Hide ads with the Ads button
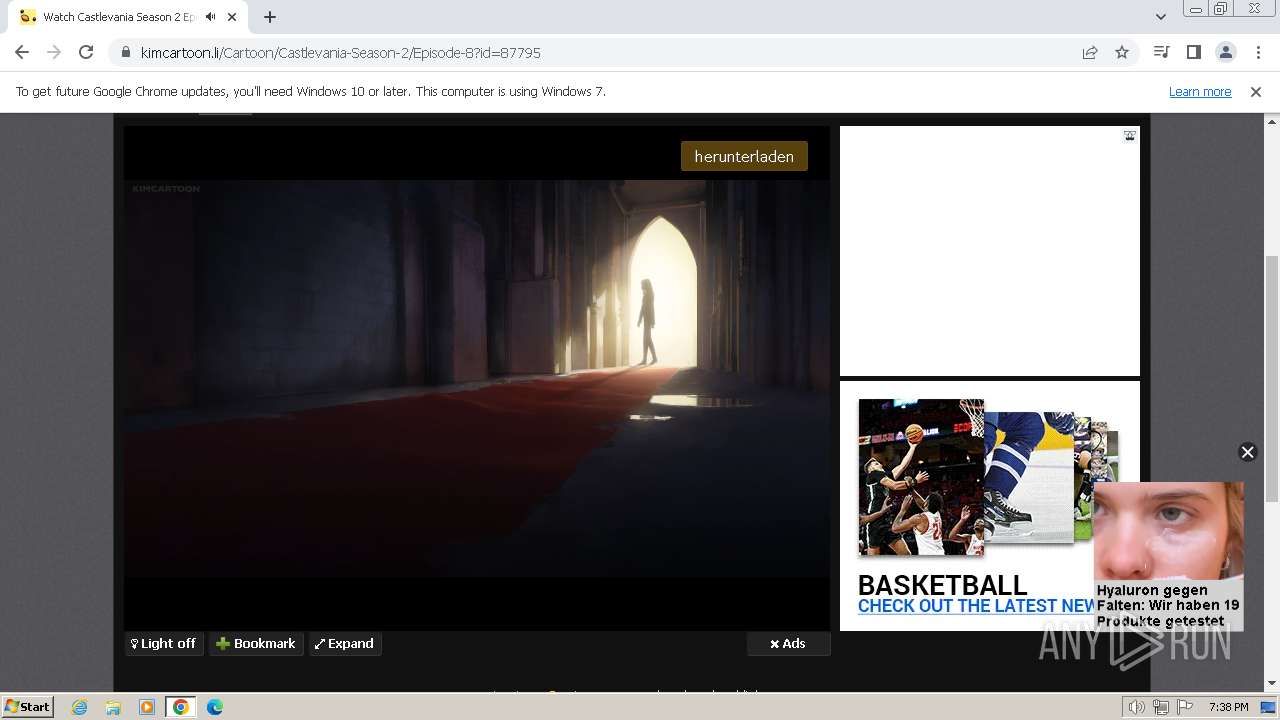The width and height of the screenshot is (1280, 720). (788, 643)
